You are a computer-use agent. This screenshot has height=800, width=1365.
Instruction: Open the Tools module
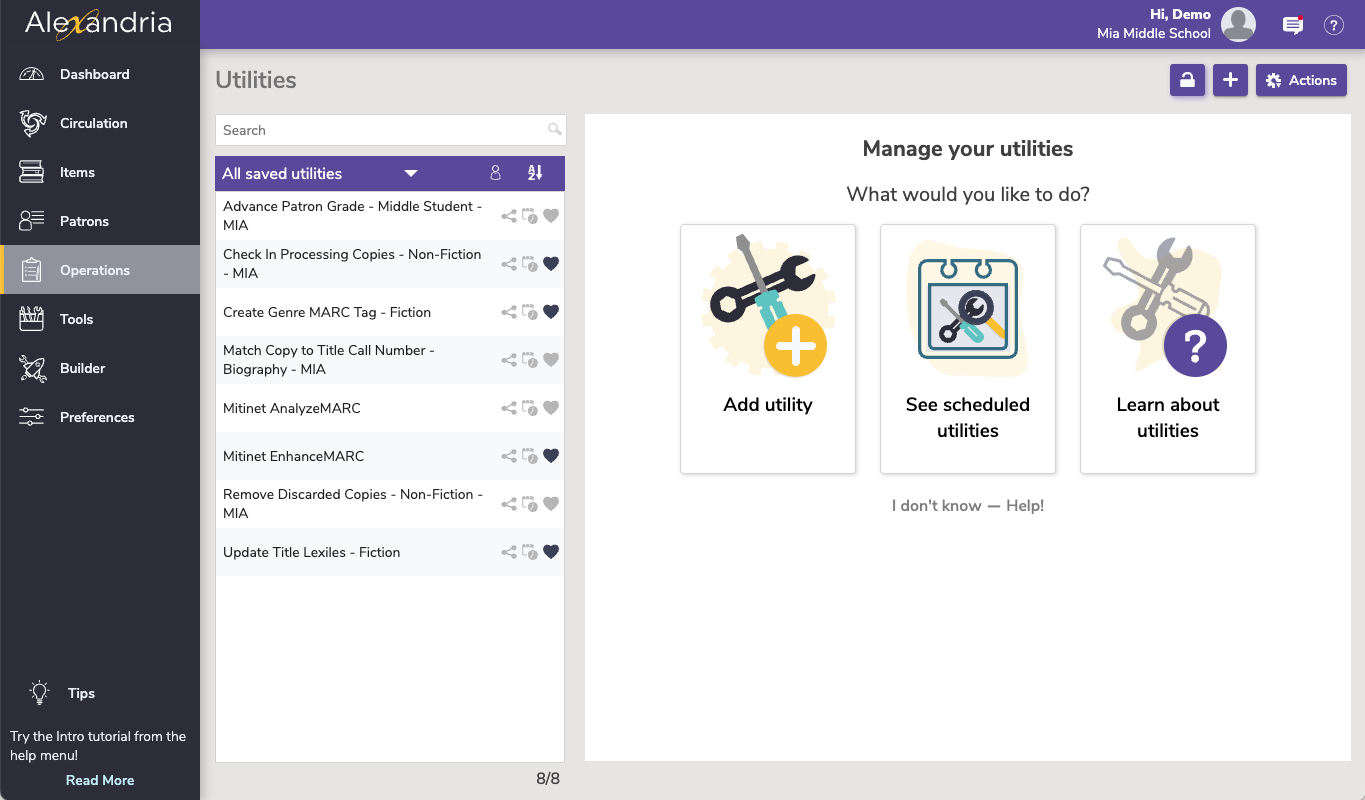click(78, 319)
